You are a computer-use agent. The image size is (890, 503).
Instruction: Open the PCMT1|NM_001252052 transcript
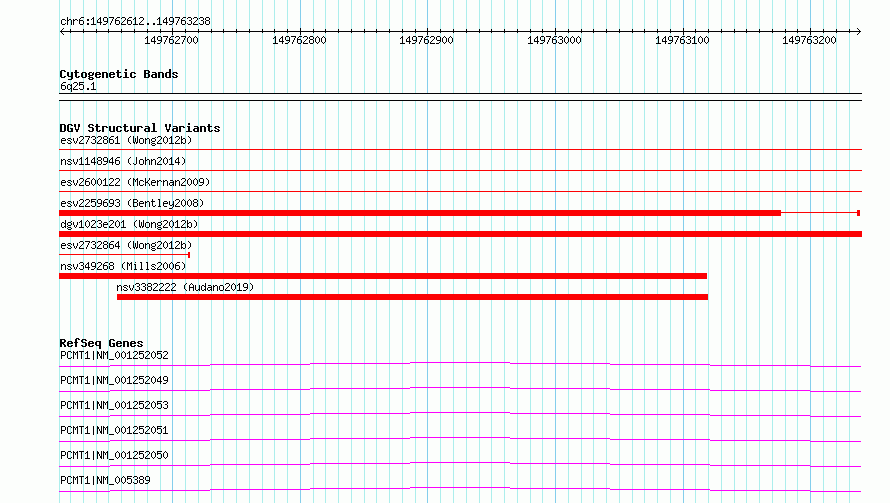point(114,355)
